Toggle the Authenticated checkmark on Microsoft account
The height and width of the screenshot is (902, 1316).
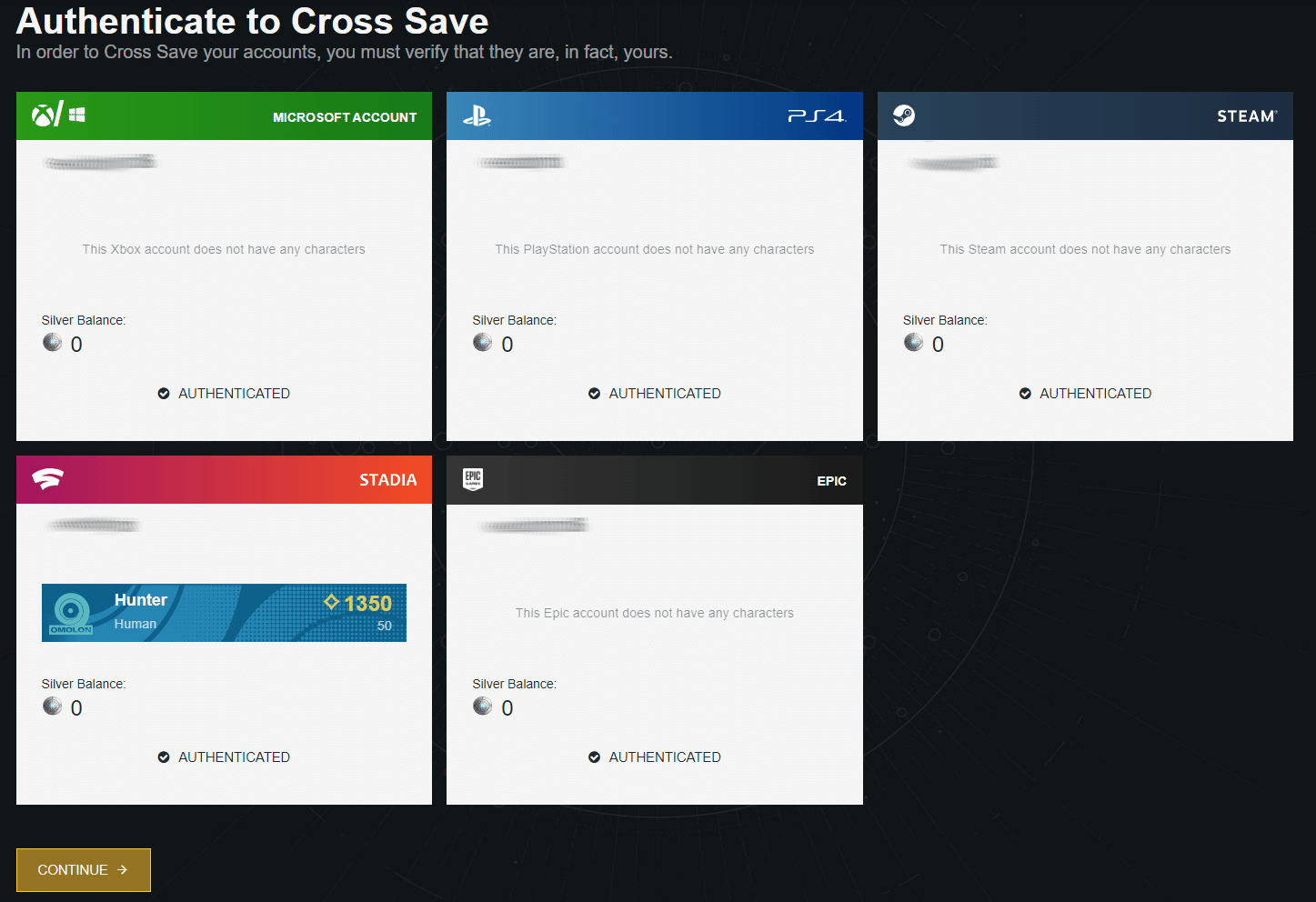pyautogui.click(x=164, y=393)
